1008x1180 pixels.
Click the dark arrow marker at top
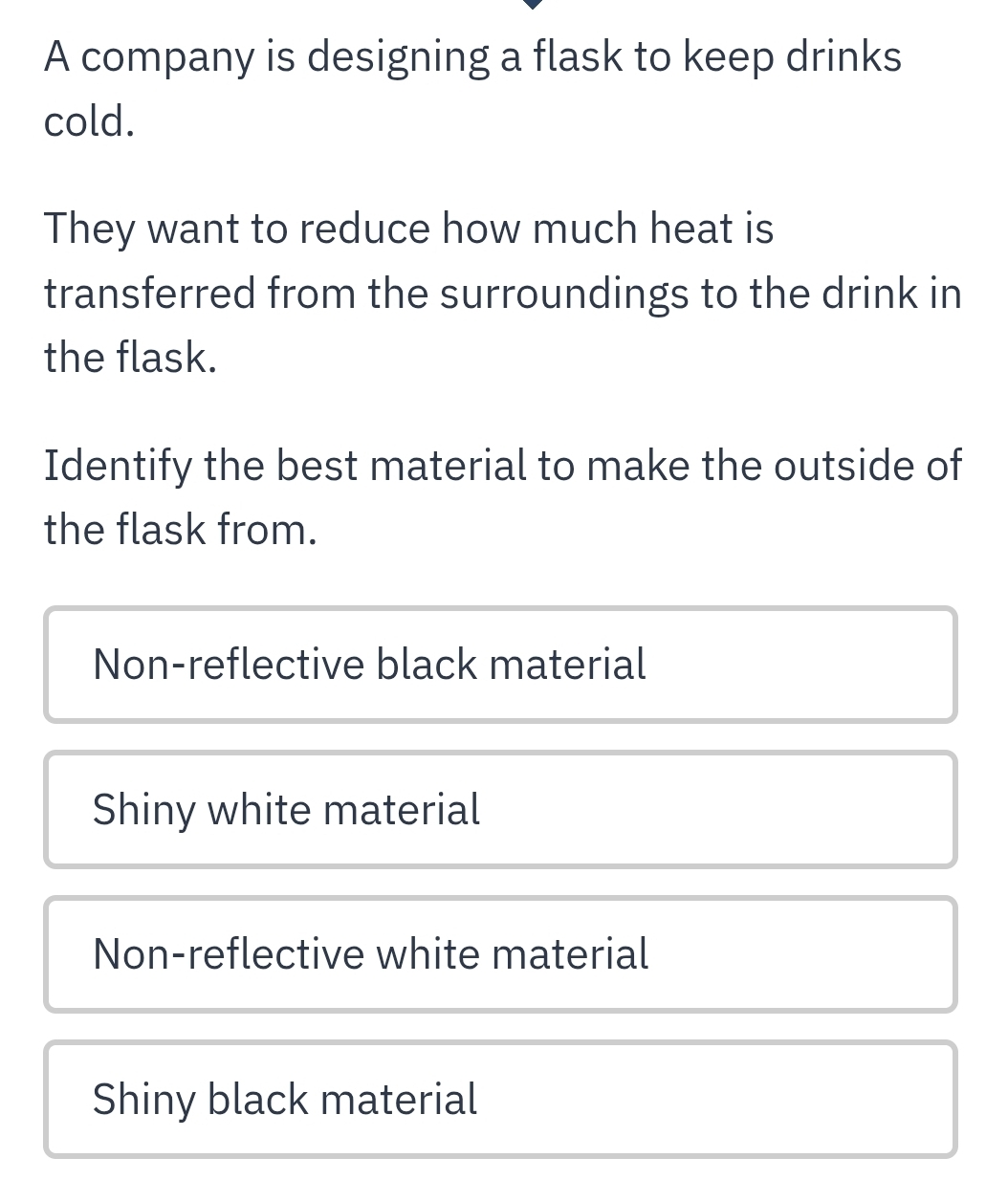536,4
